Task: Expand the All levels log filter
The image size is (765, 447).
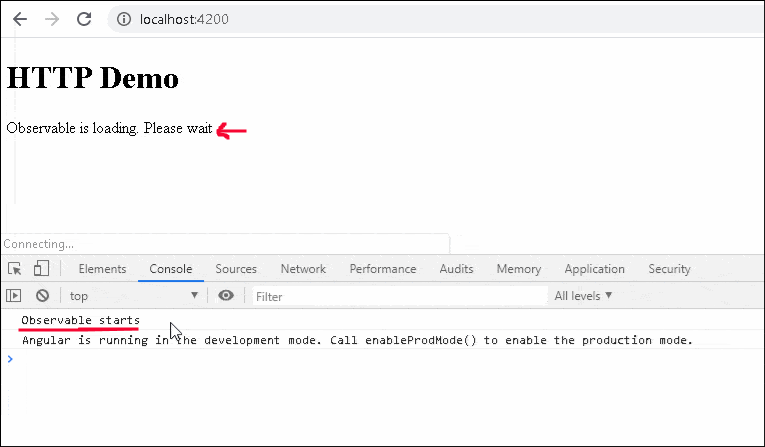Action: click(x=583, y=296)
